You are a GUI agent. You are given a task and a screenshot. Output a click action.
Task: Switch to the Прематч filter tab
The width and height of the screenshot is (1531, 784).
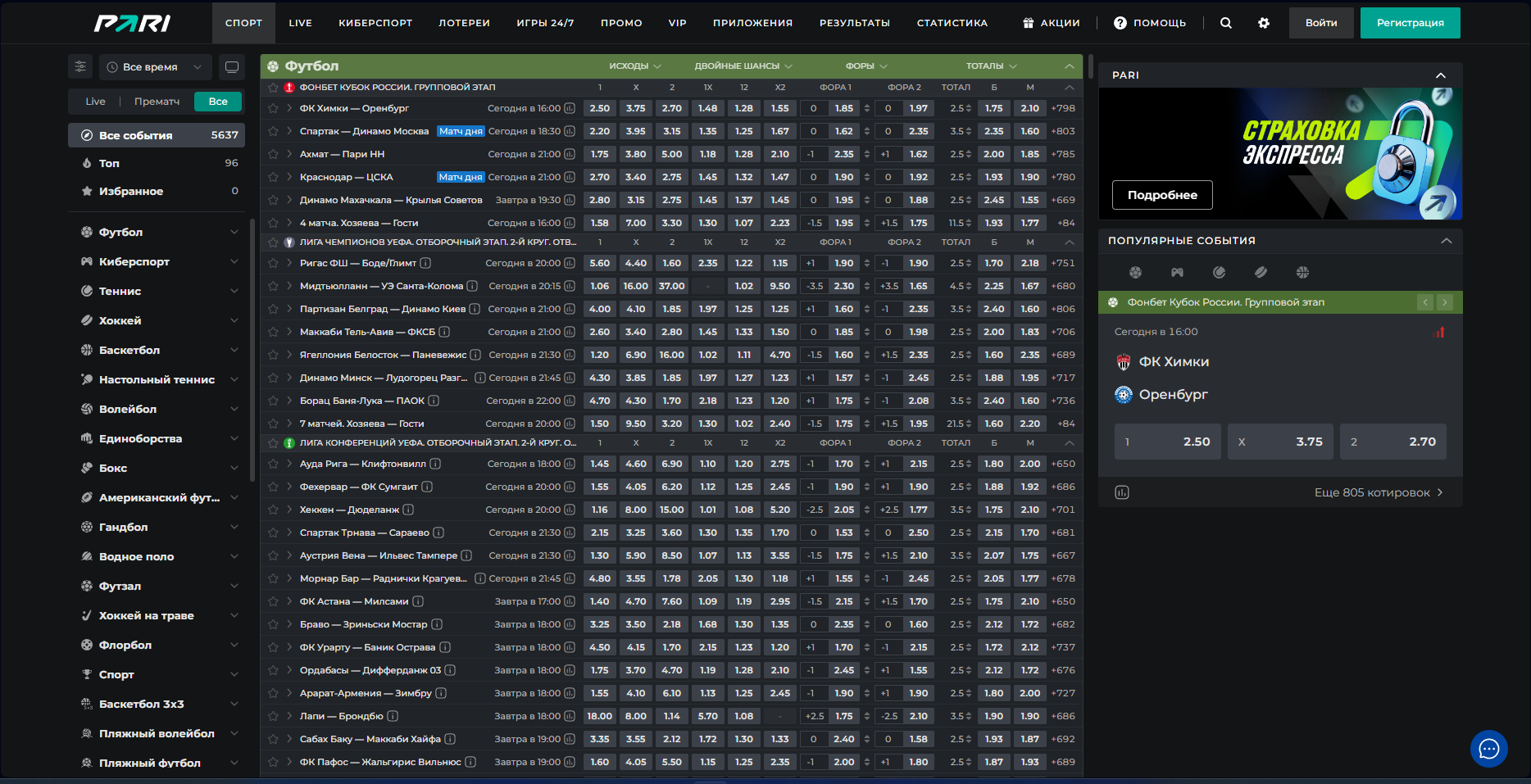pyautogui.click(x=157, y=102)
